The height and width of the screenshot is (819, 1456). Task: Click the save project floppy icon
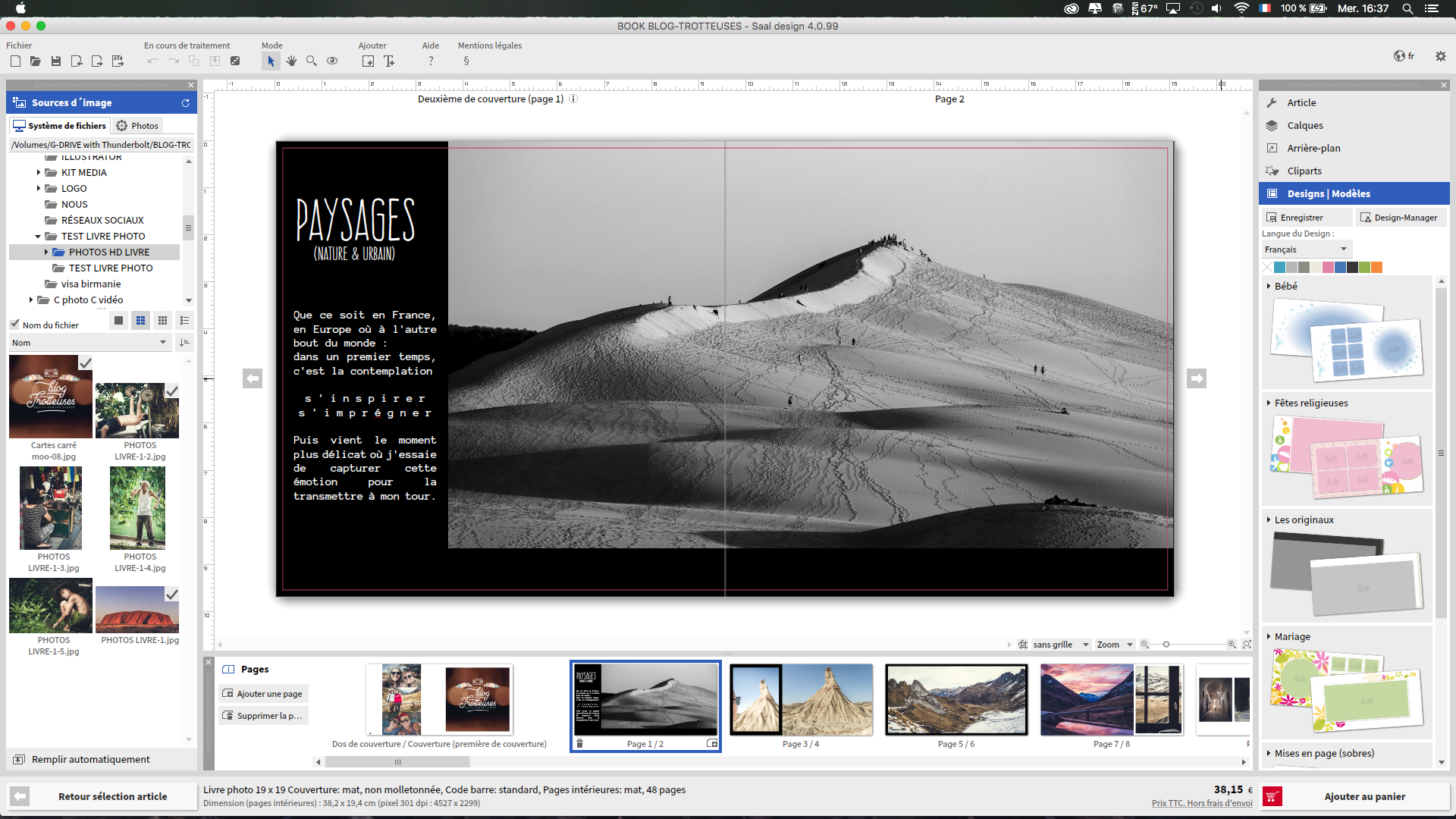pyautogui.click(x=56, y=61)
